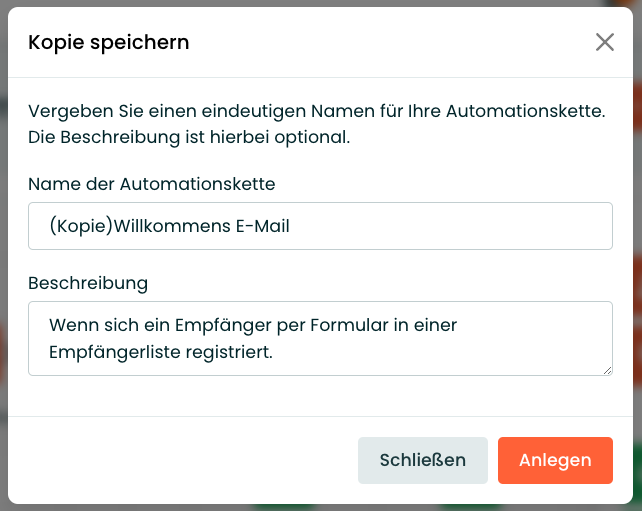Click the "Die Beschreibung ist hierbei optional" line

[189, 137]
